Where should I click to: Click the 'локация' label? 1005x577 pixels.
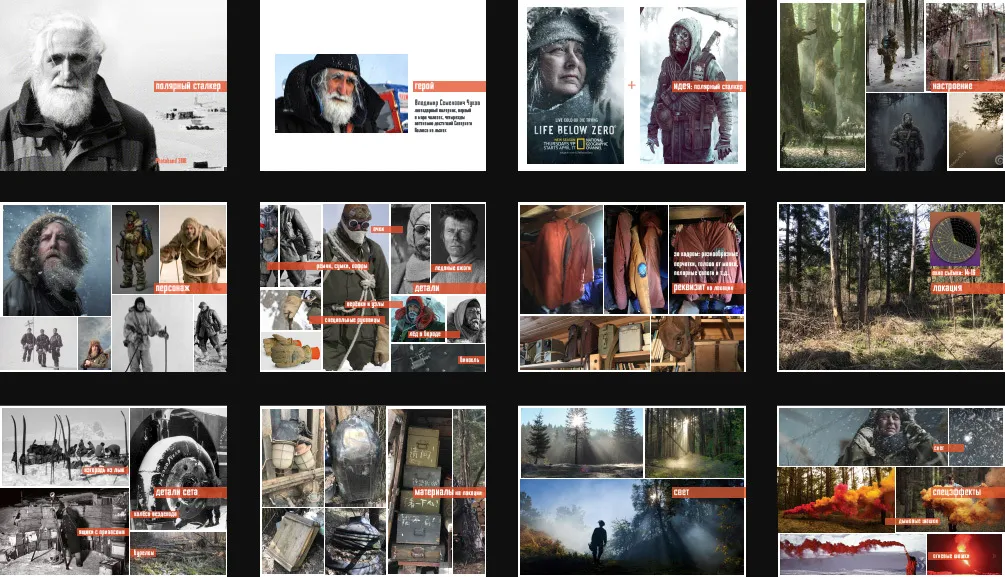tap(967, 288)
